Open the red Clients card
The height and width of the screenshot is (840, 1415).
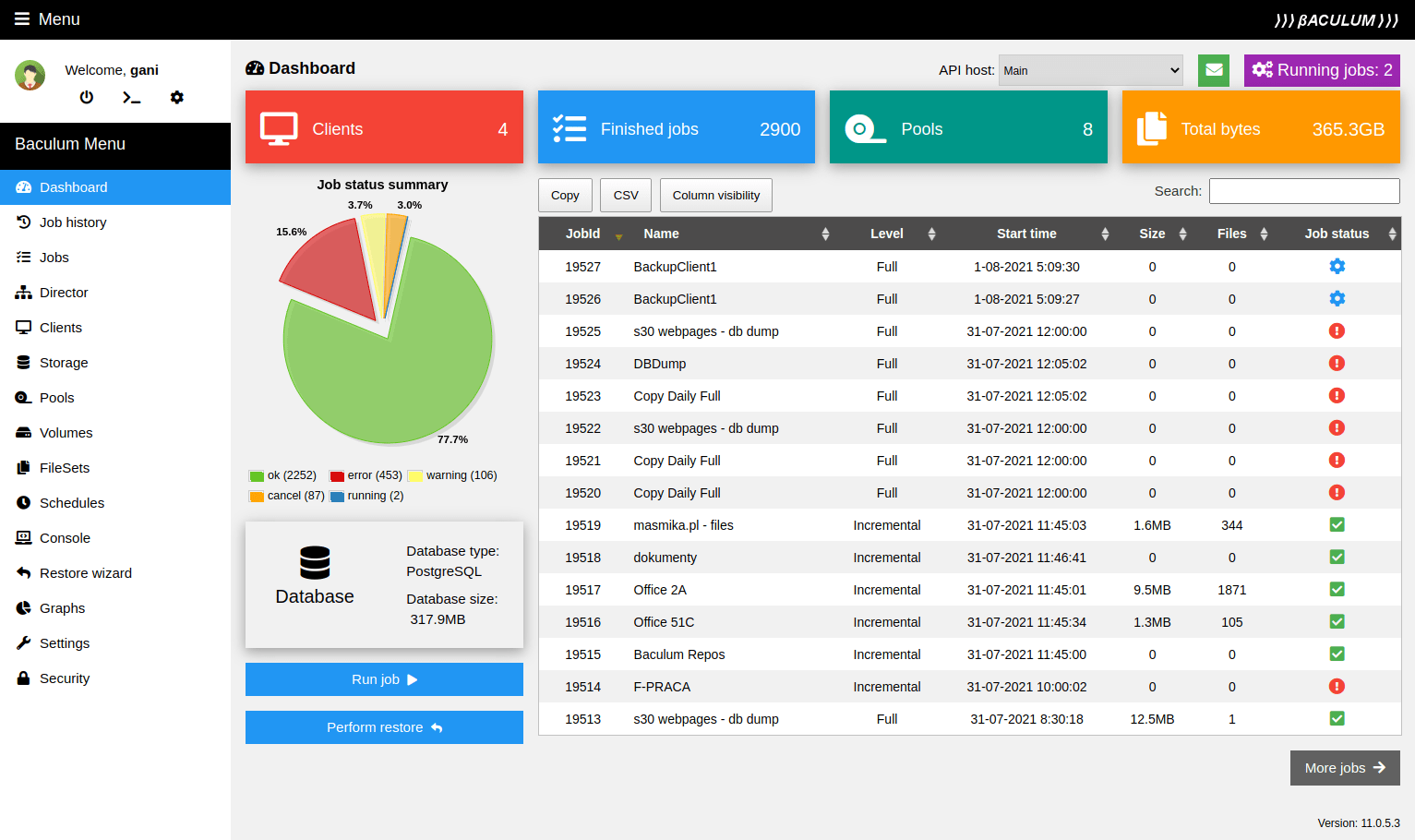(x=384, y=127)
